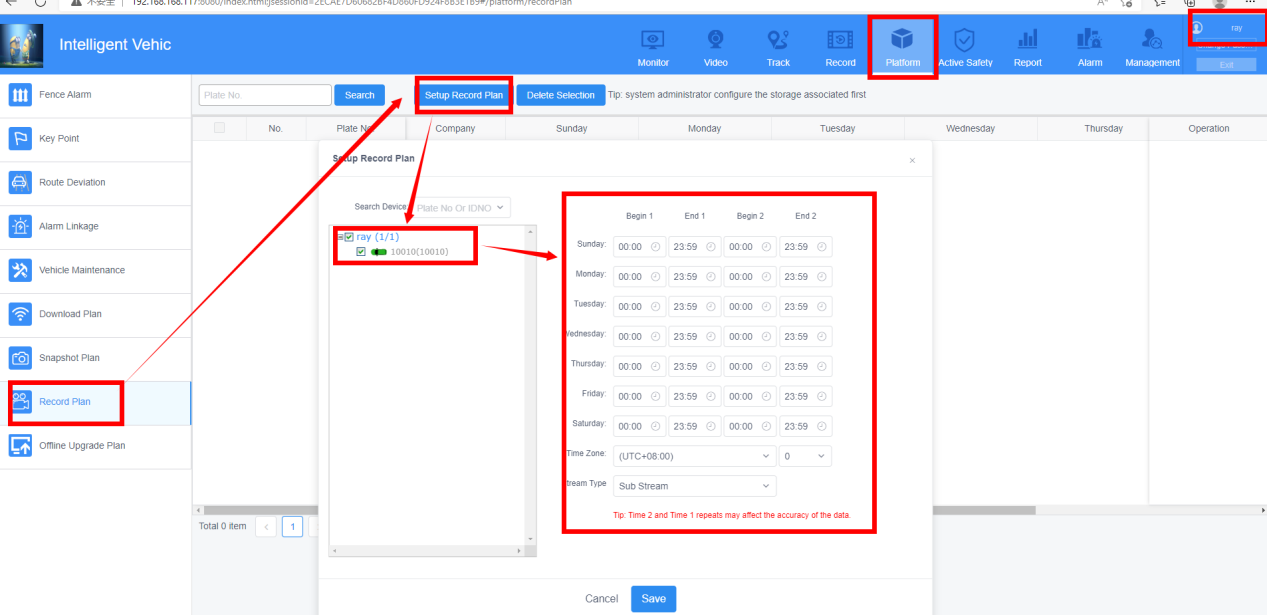This screenshot has height=615, width=1267.
Task: Click the Fence Alarm sidebar icon
Action: (x=20, y=95)
